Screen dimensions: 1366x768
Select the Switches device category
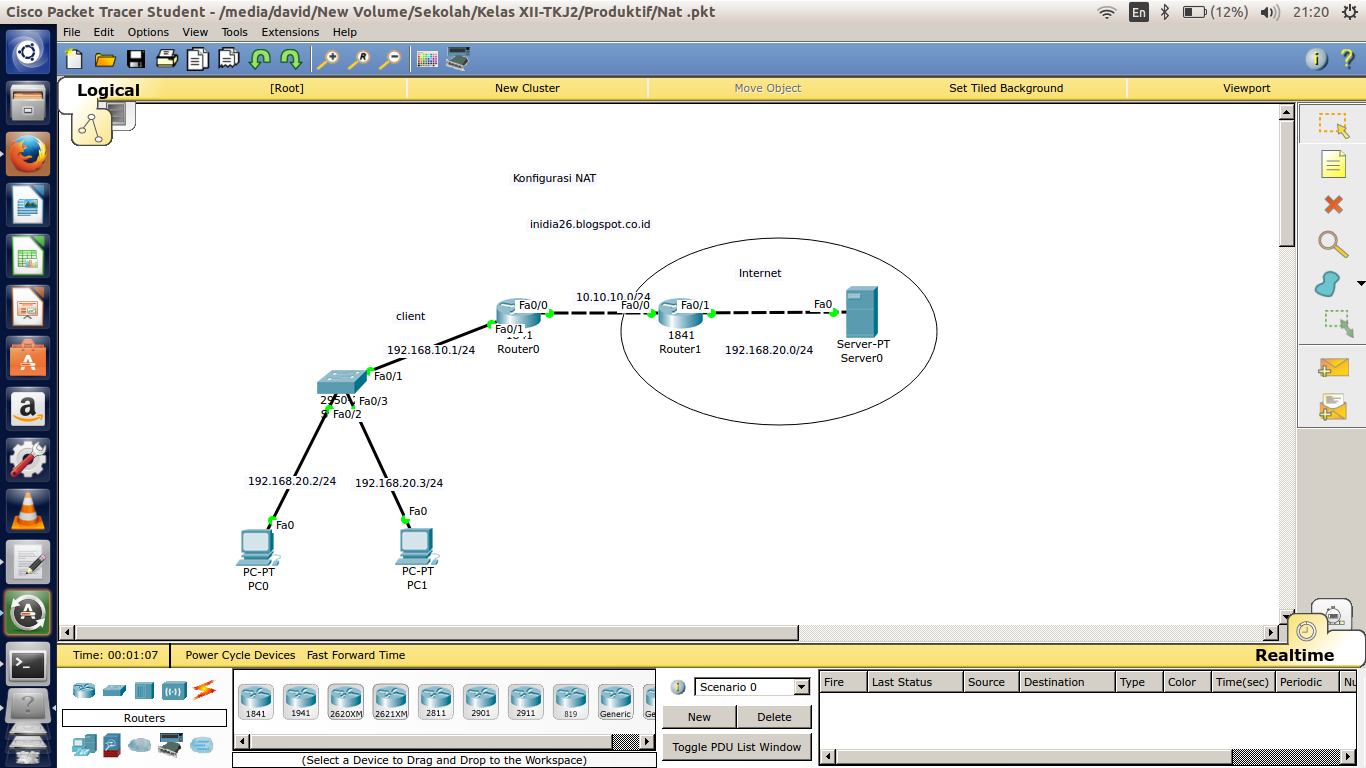[x=114, y=691]
